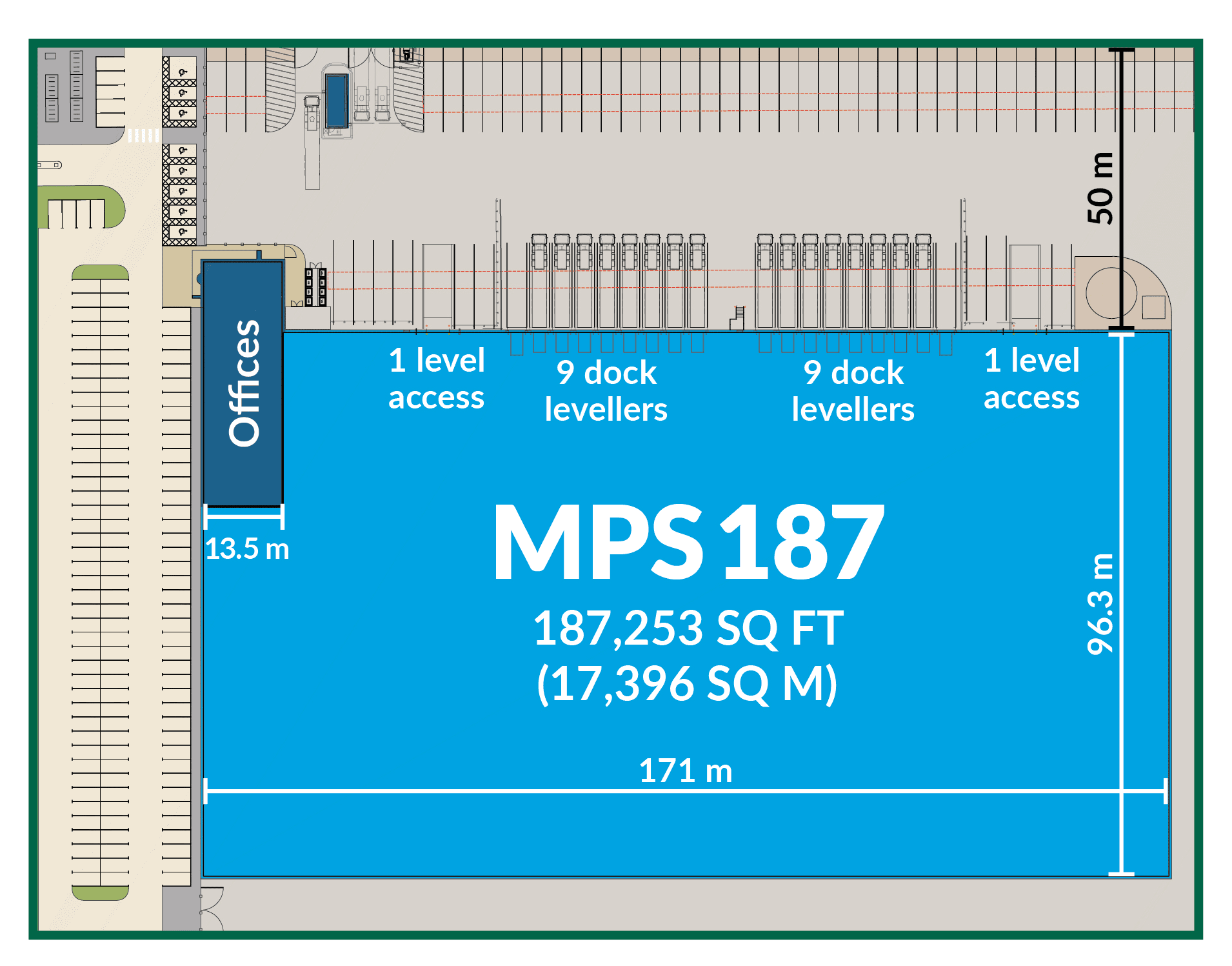The image size is (1232, 966).
Task: Select the circular turning area at right
Action: click(1111, 292)
